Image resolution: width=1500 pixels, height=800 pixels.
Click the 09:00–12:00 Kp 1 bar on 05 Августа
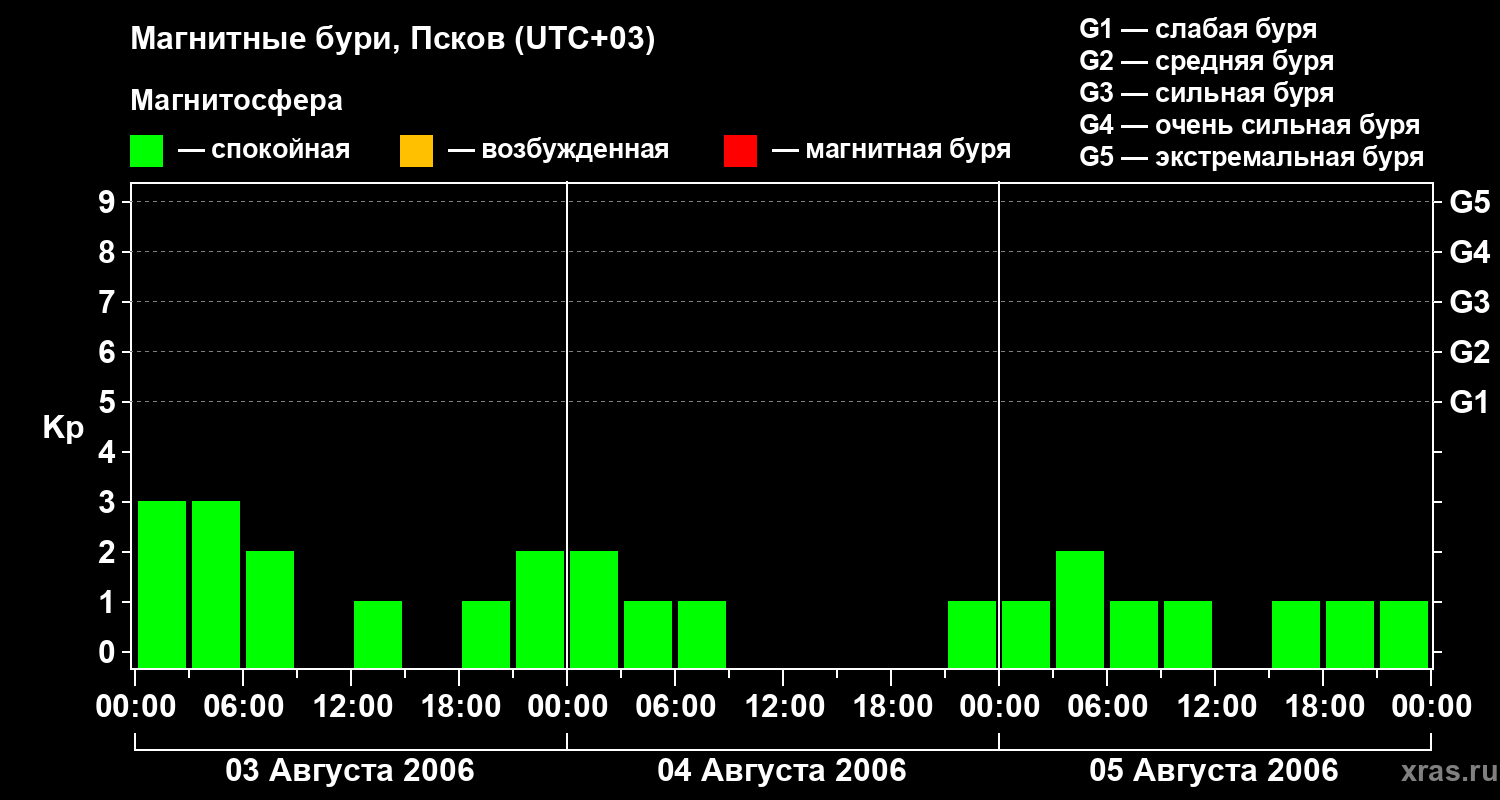pos(1188,634)
